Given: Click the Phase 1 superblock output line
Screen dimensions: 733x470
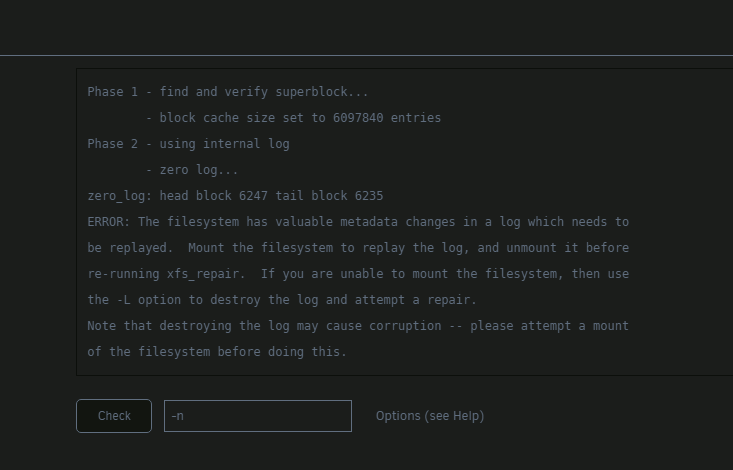Looking at the screenshot, I should tap(228, 92).
